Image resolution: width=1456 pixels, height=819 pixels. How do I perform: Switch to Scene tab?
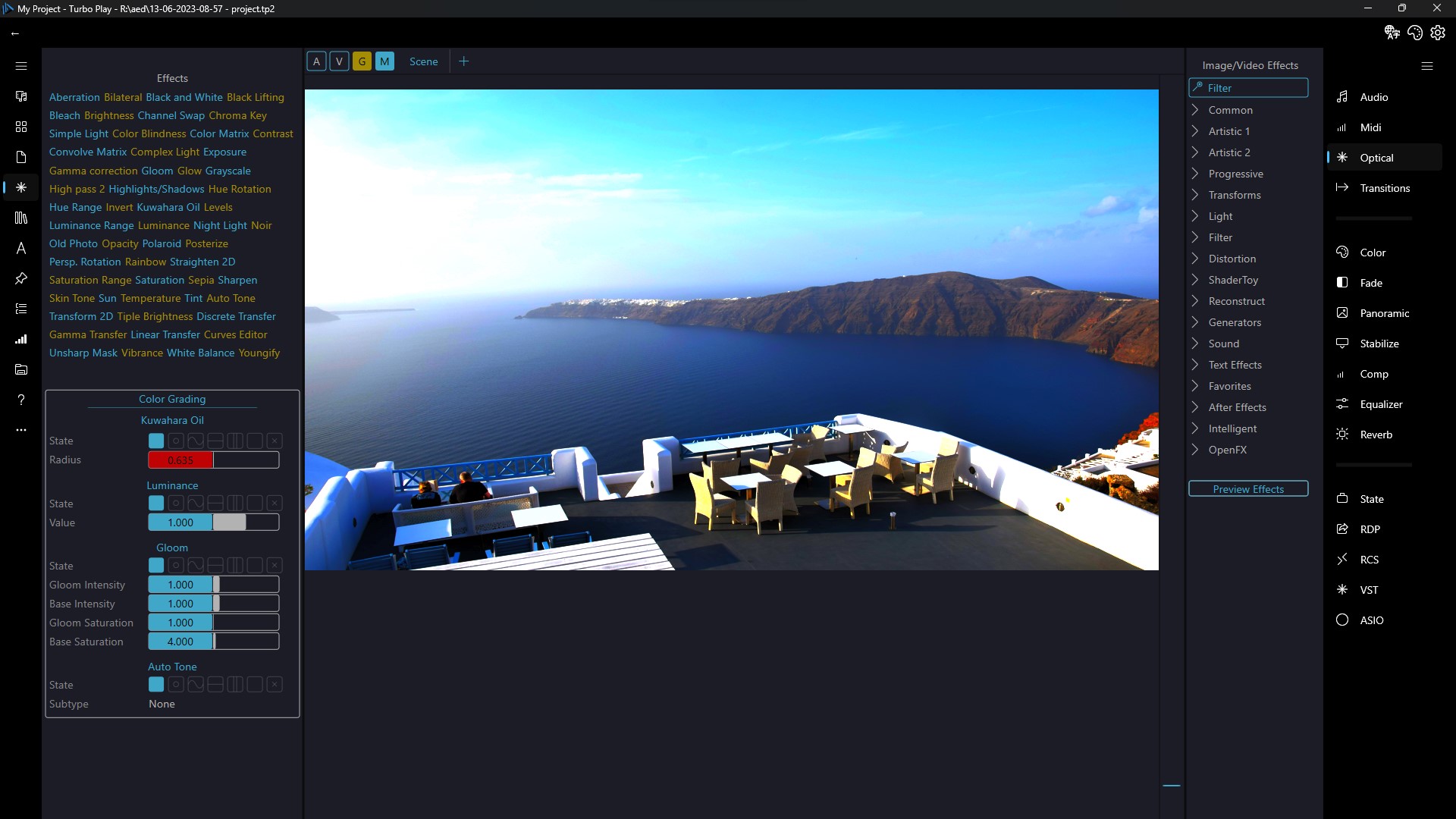(423, 61)
